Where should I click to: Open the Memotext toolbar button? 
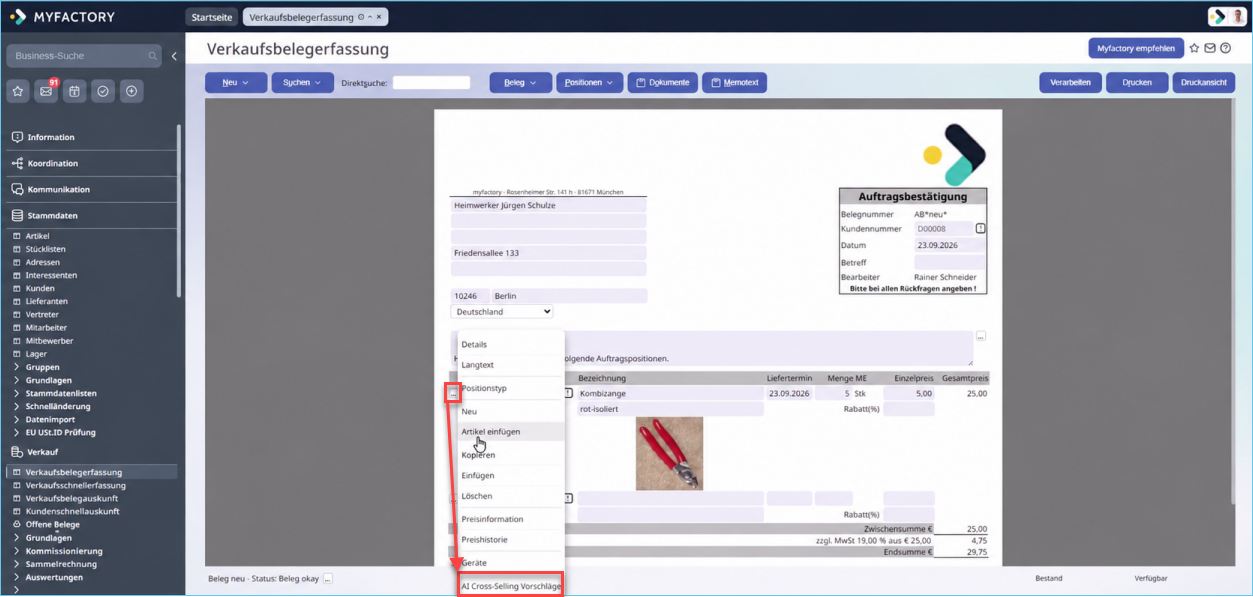pos(734,83)
